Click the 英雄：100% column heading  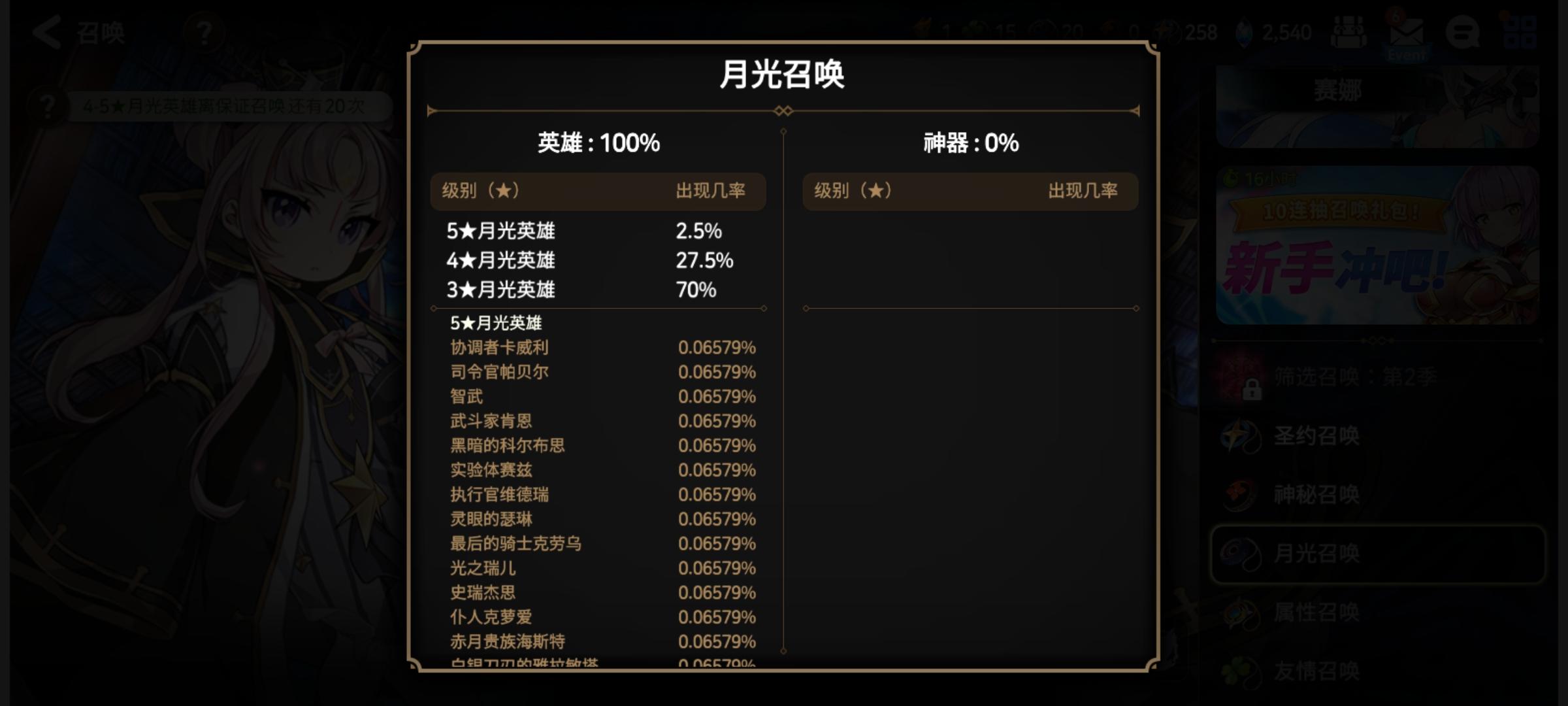(598, 143)
